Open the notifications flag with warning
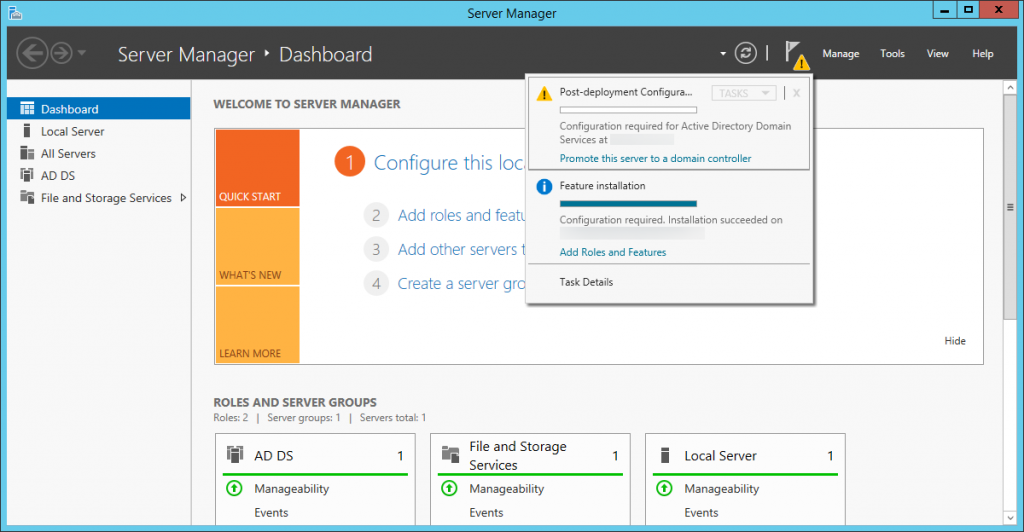1024x532 pixels. click(x=796, y=55)
